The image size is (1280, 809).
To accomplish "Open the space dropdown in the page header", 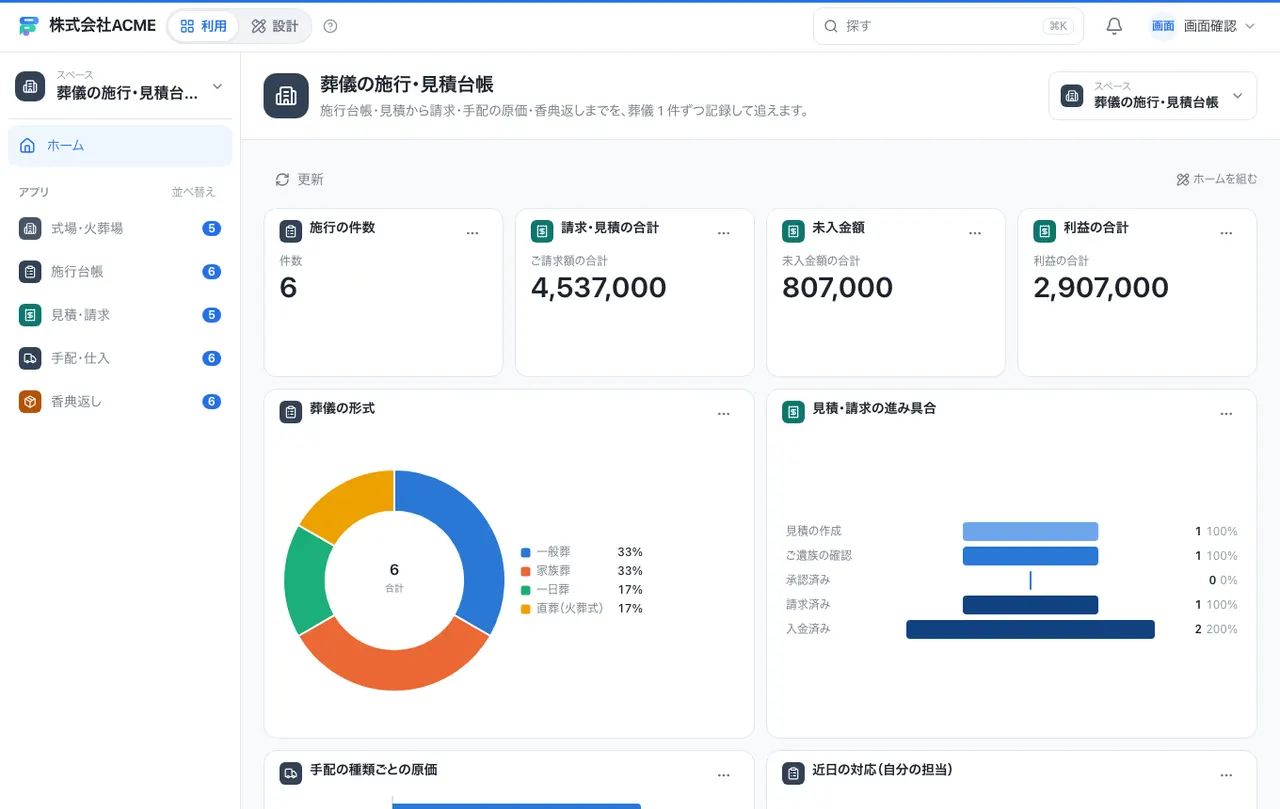I will [1152, 96].
